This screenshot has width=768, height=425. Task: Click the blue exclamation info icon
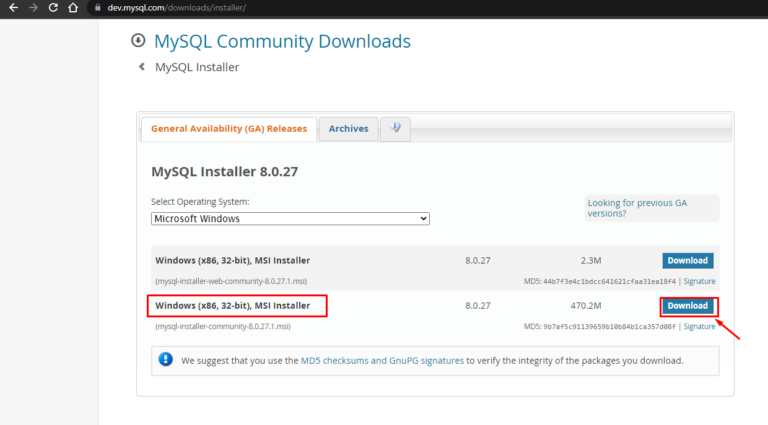coord(166,359)
